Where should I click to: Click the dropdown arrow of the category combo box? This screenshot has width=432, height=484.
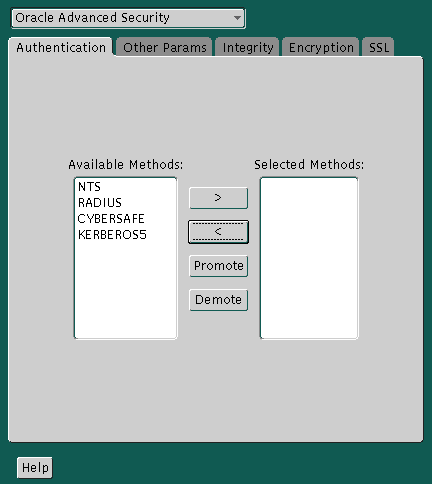point(237,18)
